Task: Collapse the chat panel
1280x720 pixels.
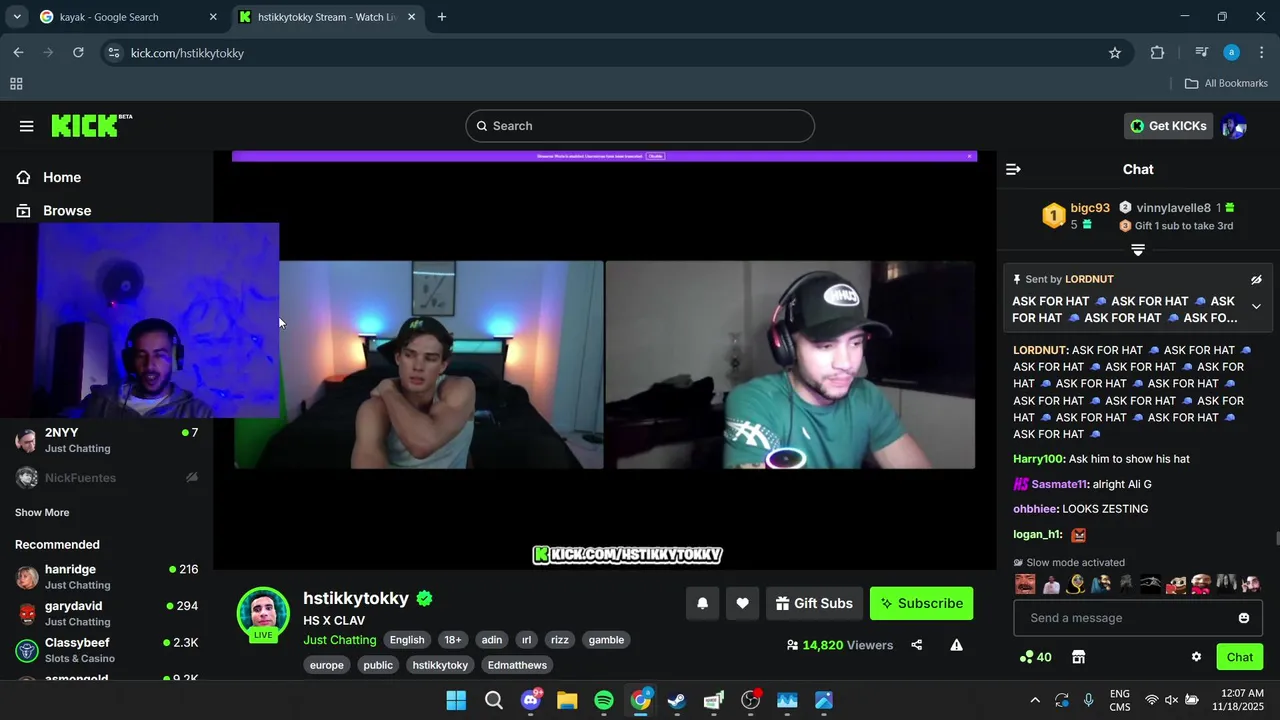Action: [x=1013, y=170]
